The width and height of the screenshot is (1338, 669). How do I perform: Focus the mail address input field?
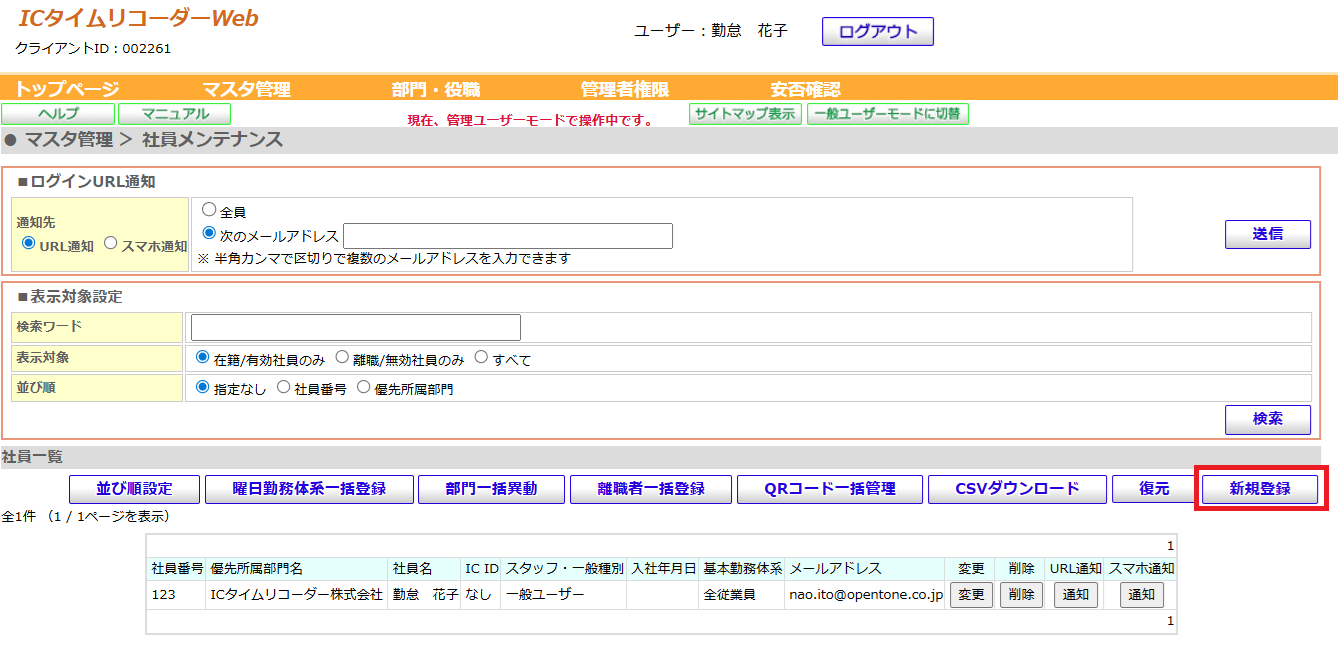pyautogui.click(x=507, y=236)
